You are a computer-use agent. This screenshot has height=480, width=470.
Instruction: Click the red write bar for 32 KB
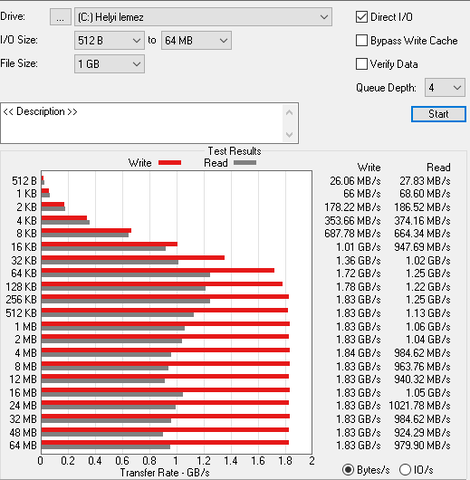tap(133, 257)
